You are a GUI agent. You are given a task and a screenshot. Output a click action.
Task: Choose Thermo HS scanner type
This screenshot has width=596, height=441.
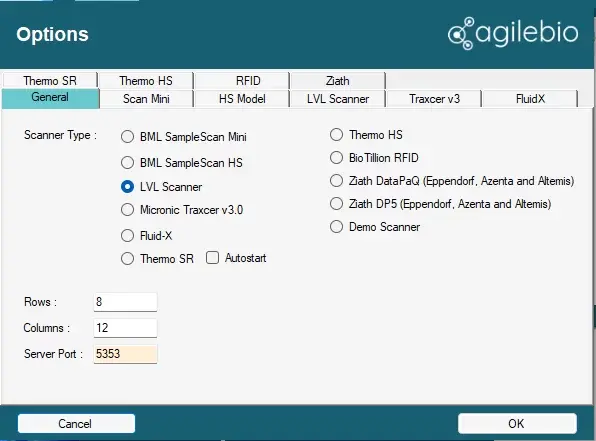(x=336, y=135)
